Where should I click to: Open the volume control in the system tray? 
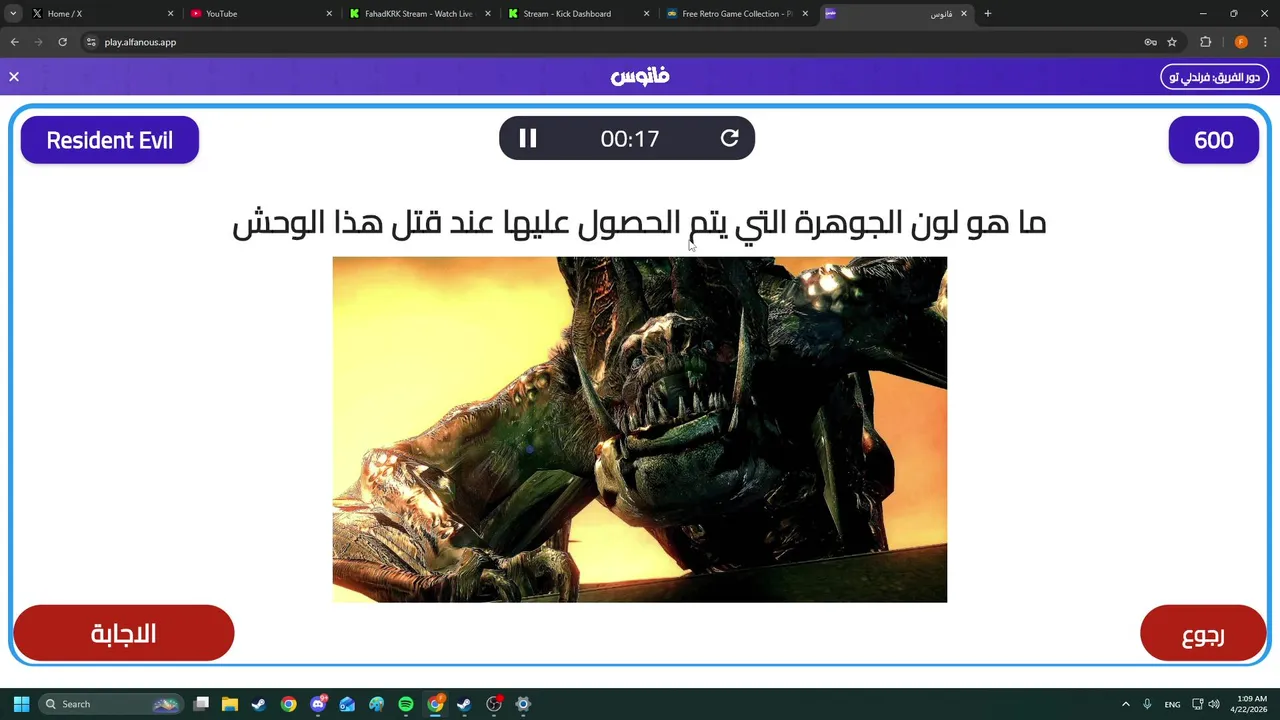(x=1215, y=704)
